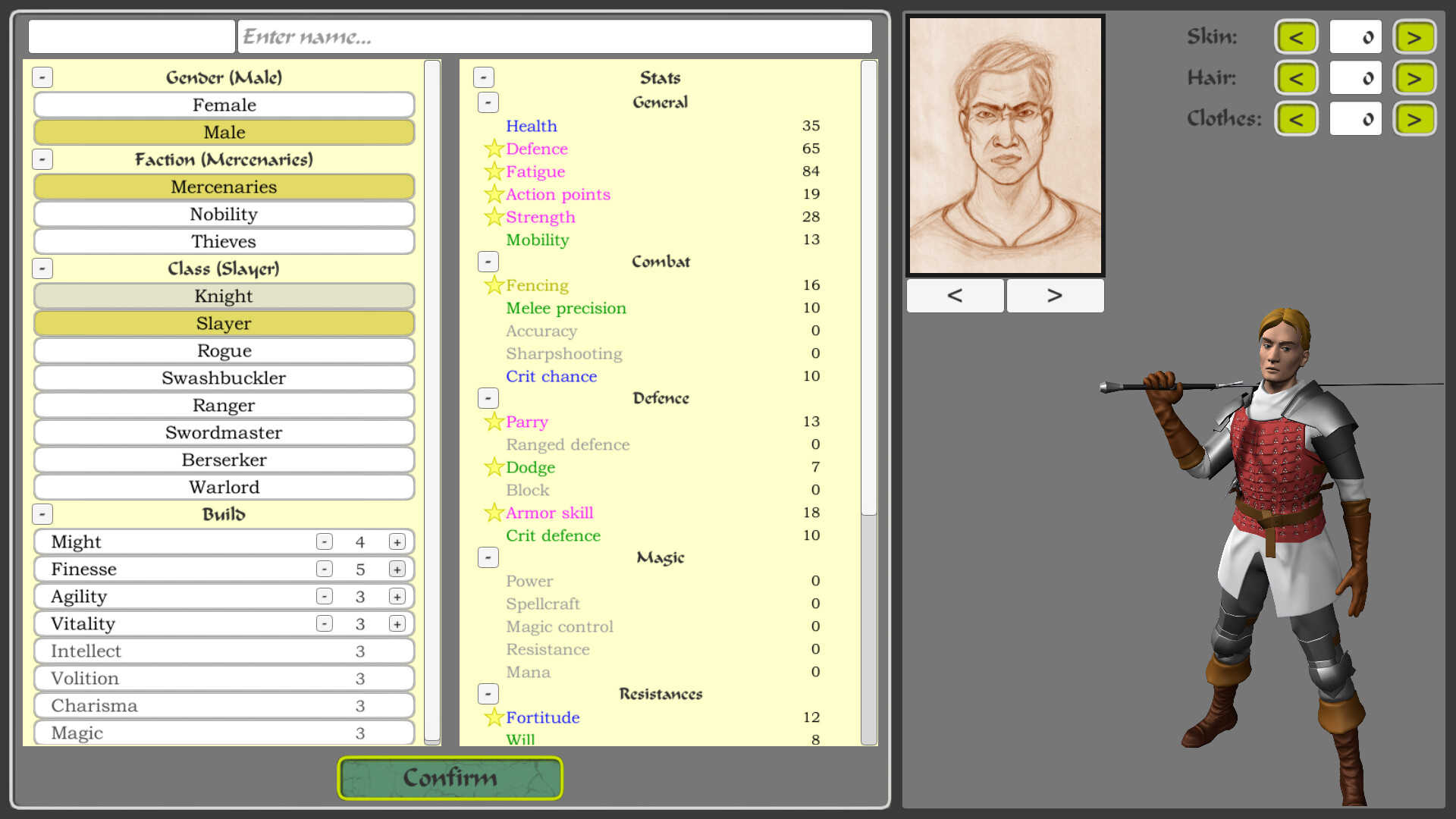
Task: Click the star icon beside Fortitude
Action: coord(494,717)
